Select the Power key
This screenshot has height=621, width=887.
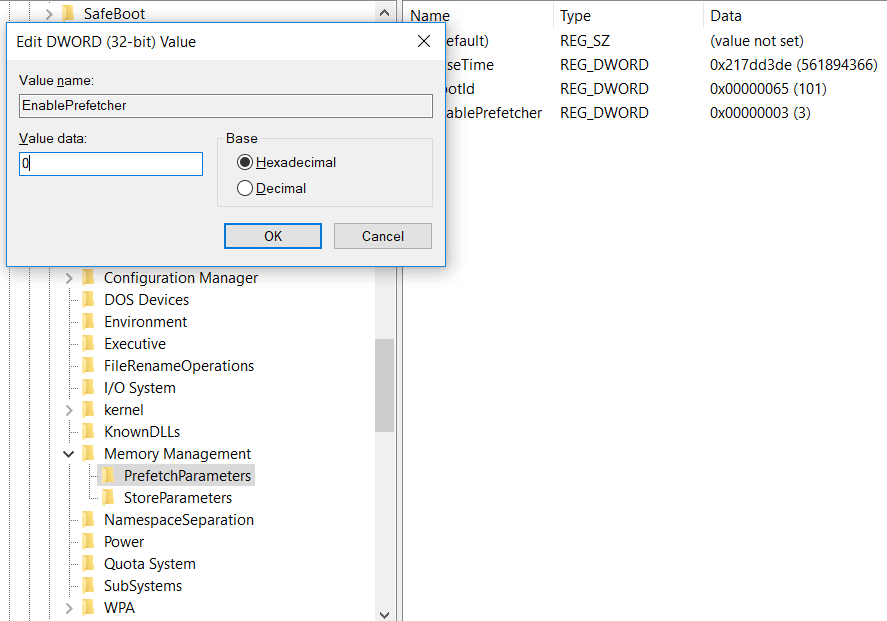pyautogui.click(x=124, y=542)
